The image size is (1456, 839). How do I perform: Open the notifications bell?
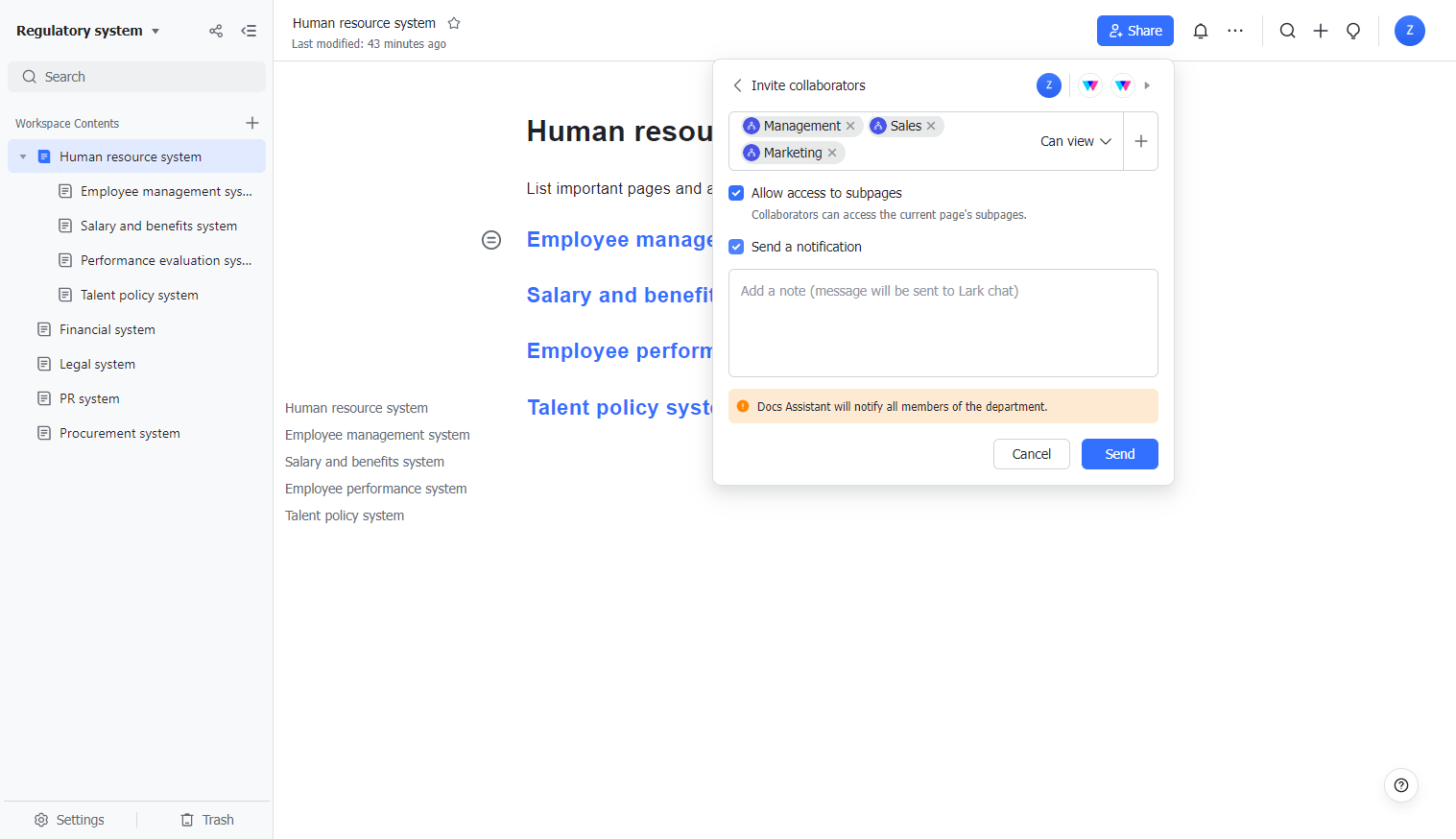pos(1201,31)
